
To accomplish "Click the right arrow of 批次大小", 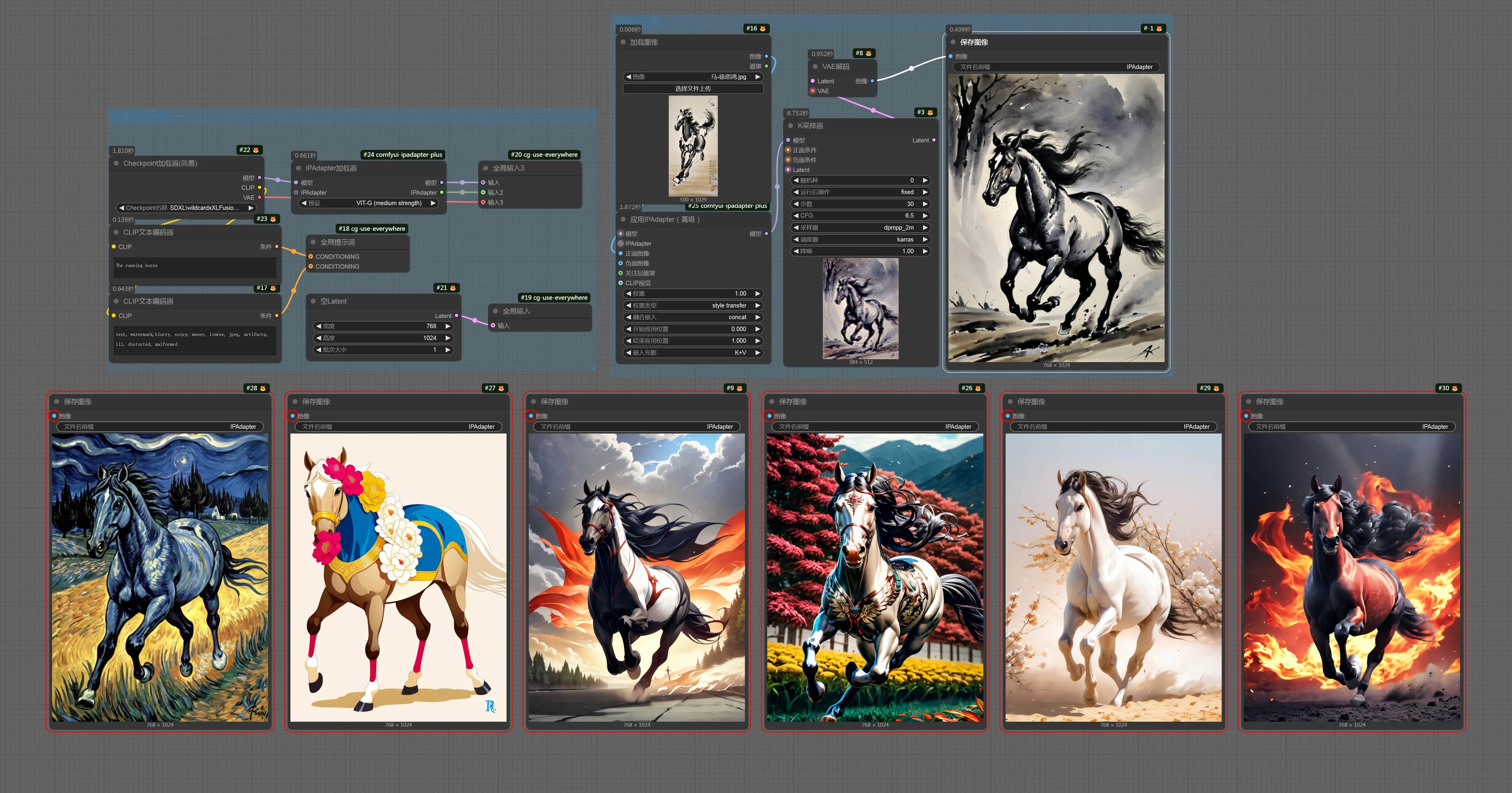I will (448, 350).
